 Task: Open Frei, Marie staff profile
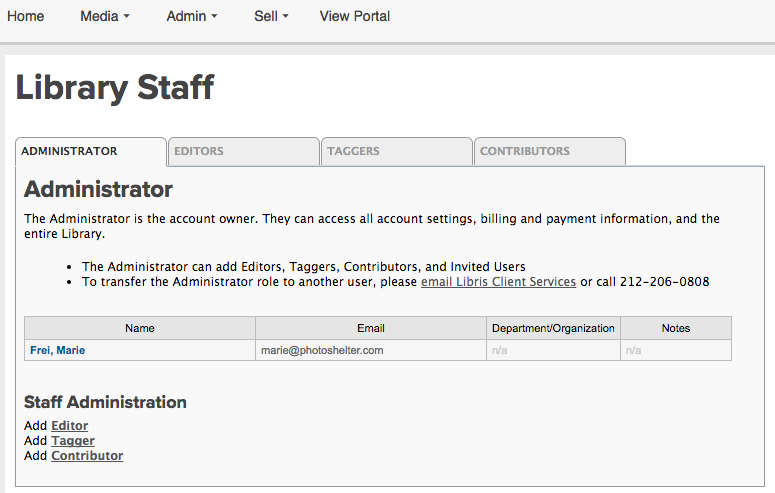pyautogui.click(x=58, y=350)
